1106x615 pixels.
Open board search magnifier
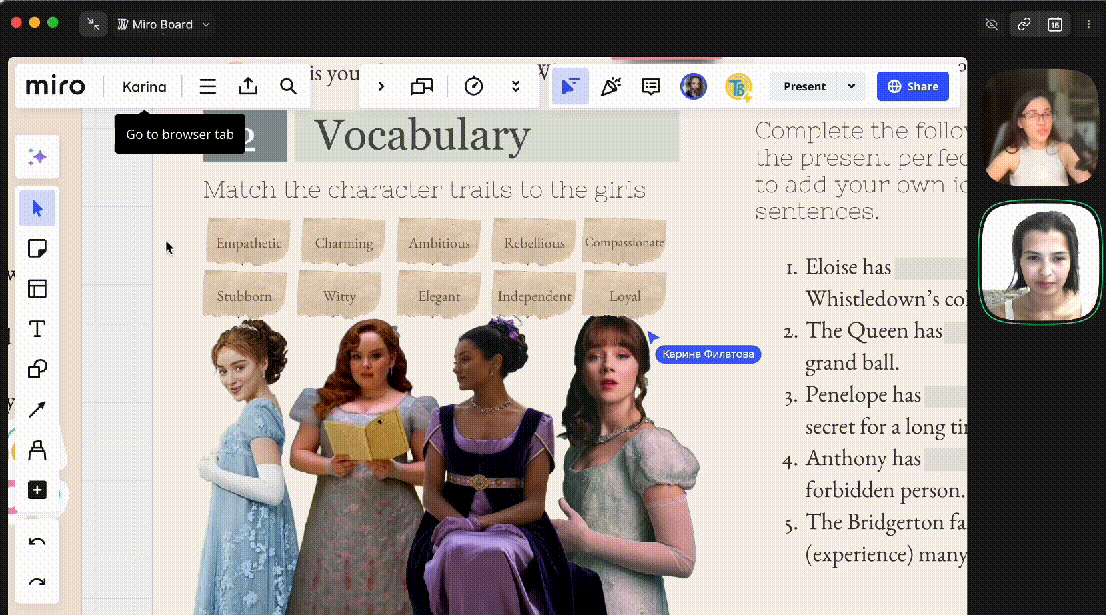point(288,87)
